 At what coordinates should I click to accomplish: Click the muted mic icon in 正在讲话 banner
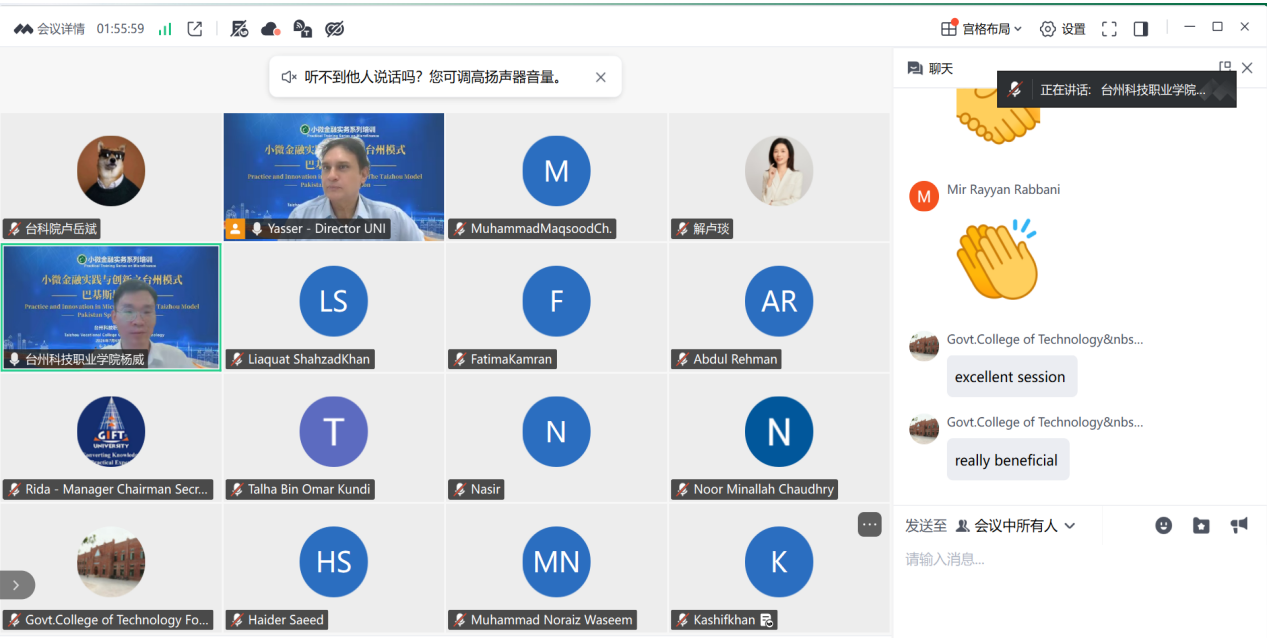click(x=1015, y=89)
